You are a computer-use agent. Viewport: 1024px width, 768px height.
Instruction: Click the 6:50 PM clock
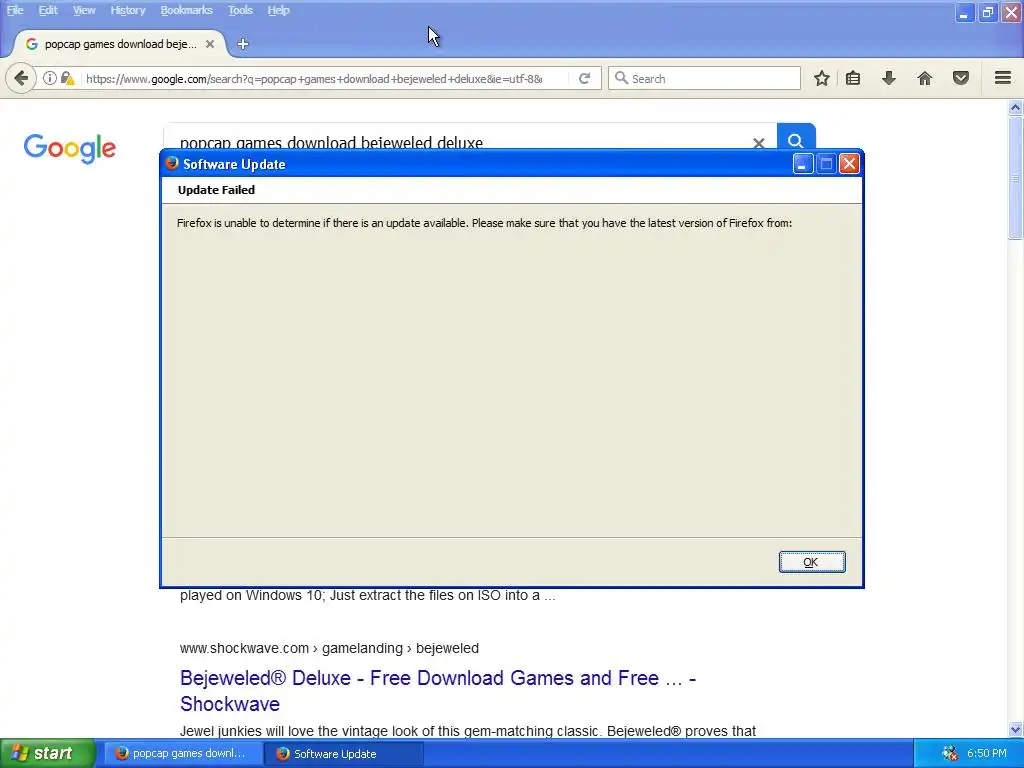click(x=987, y=754)
